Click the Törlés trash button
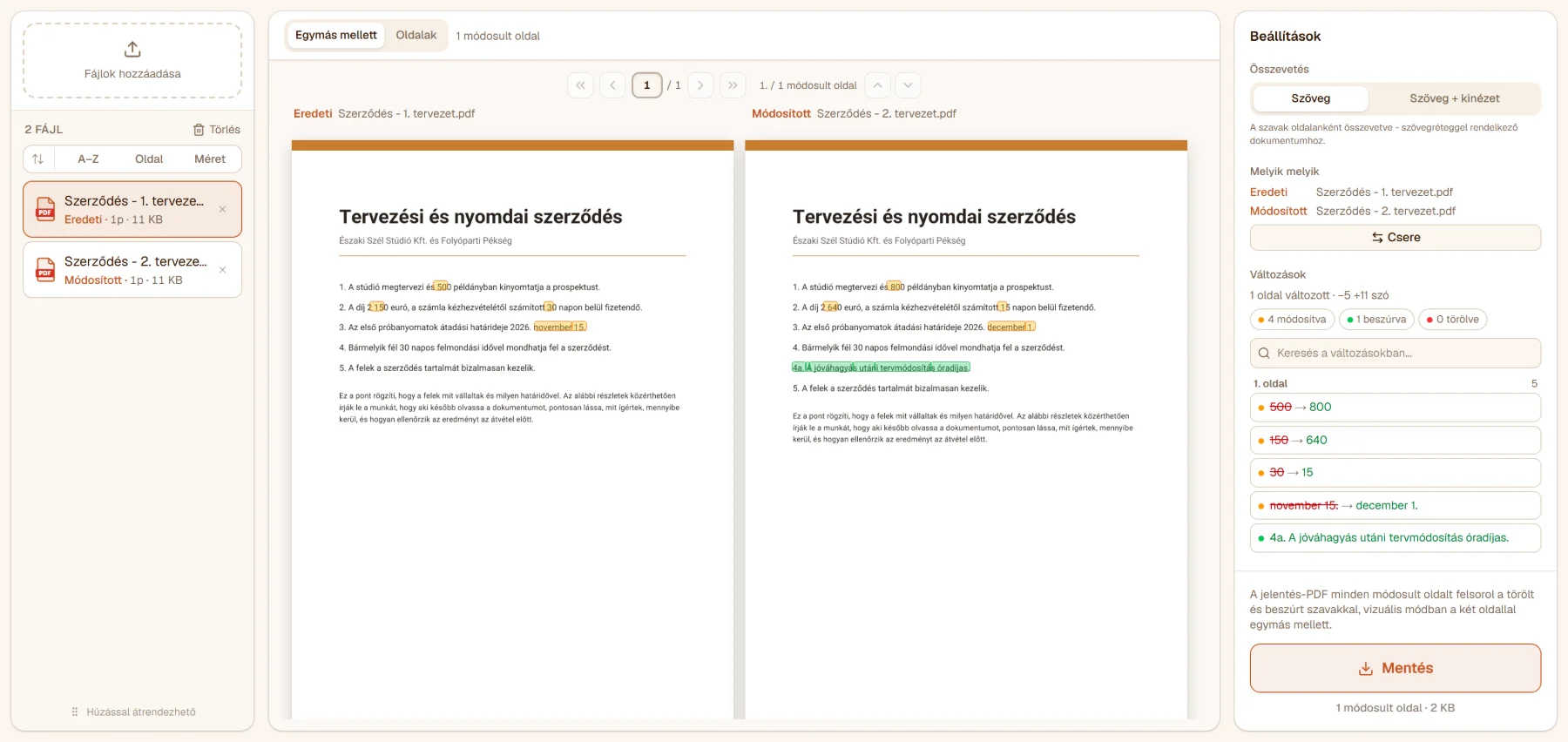The image size is (1568, 742). tap(216, 130)
